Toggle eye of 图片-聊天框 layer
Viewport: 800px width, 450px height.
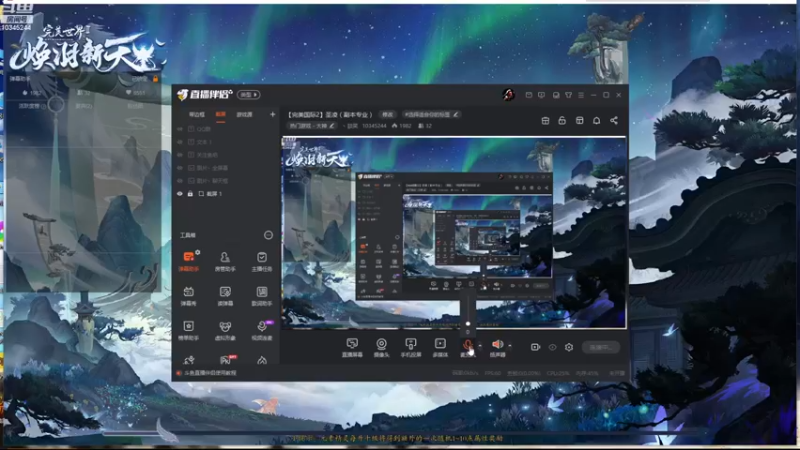180,181
